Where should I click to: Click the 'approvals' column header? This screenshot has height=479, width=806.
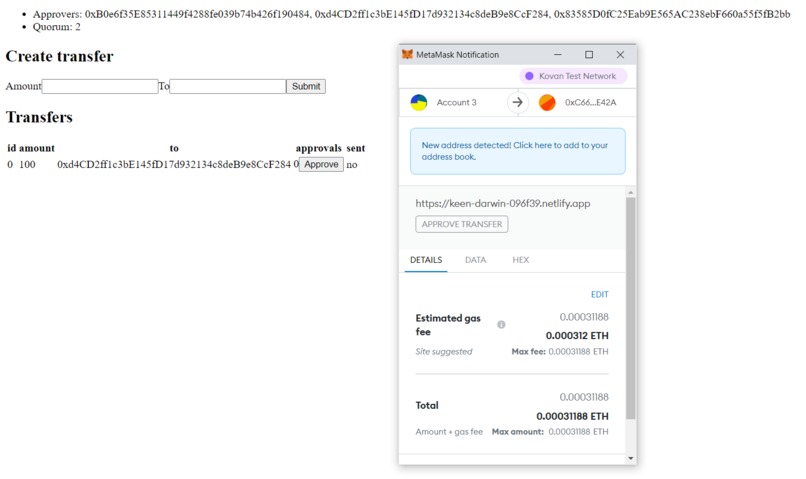318,148
